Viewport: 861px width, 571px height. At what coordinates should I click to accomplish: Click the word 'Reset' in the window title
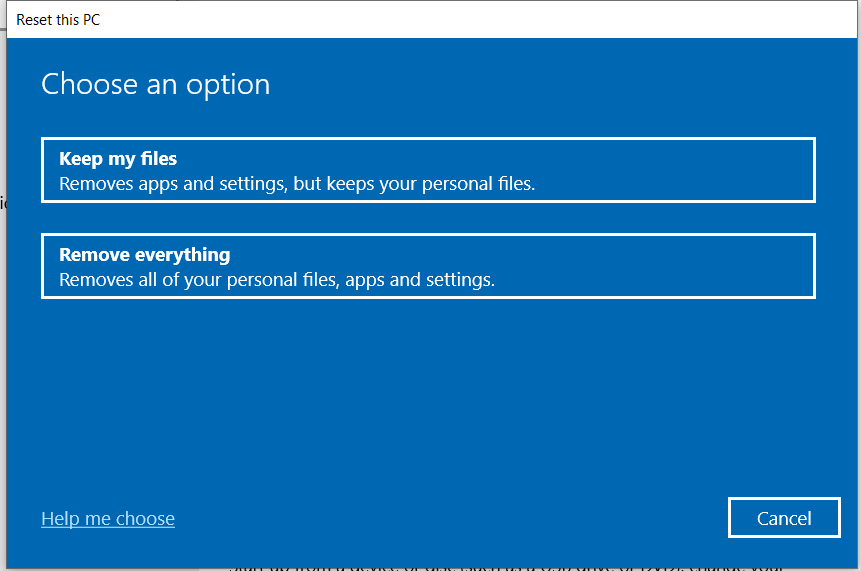(34, 20)
